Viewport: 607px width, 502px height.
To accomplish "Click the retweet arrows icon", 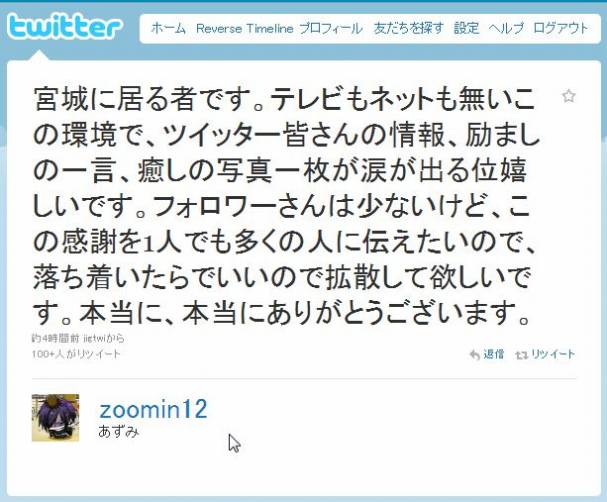I will [521, 355].
